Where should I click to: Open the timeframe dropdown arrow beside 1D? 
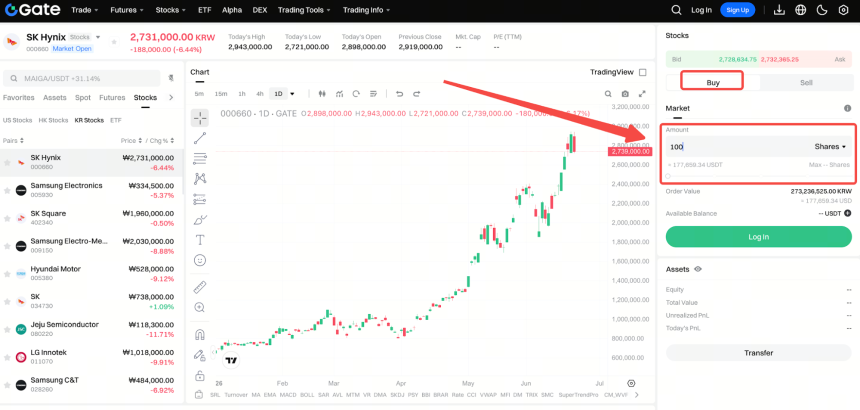click(292, 94)
